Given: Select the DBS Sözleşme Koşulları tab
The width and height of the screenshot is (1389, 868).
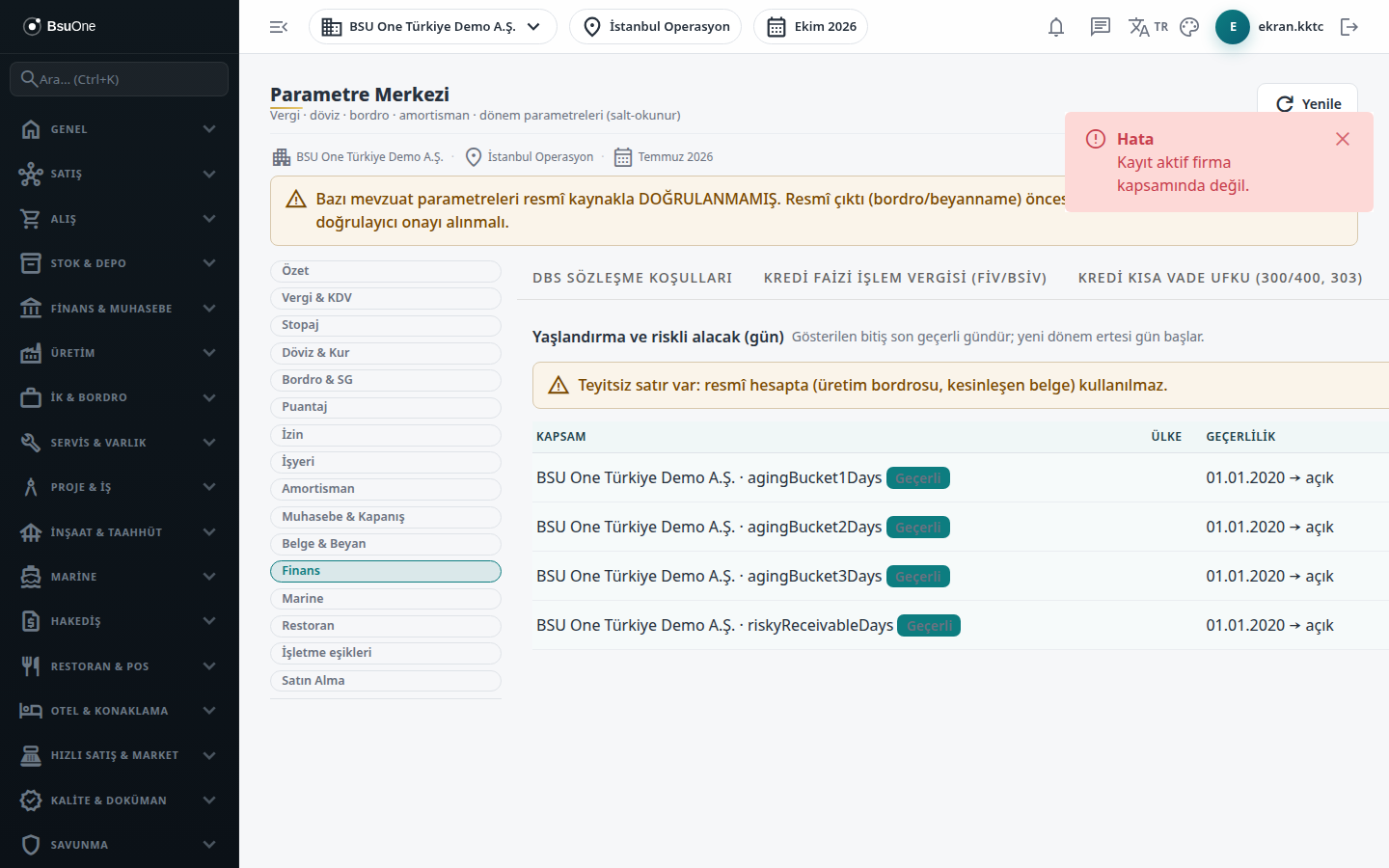Looking at the screenshot, I should [x=632, y=278].
